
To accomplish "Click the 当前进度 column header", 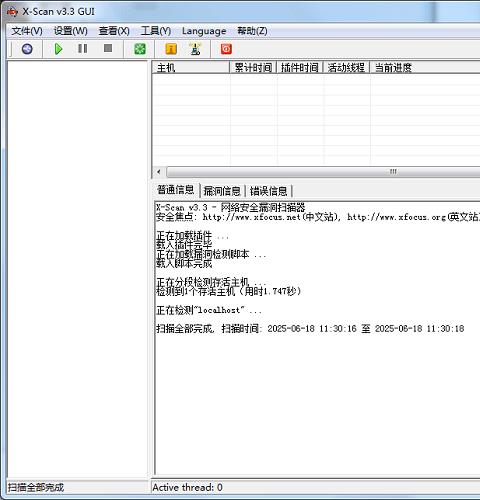I will click(x=425, y=68).
